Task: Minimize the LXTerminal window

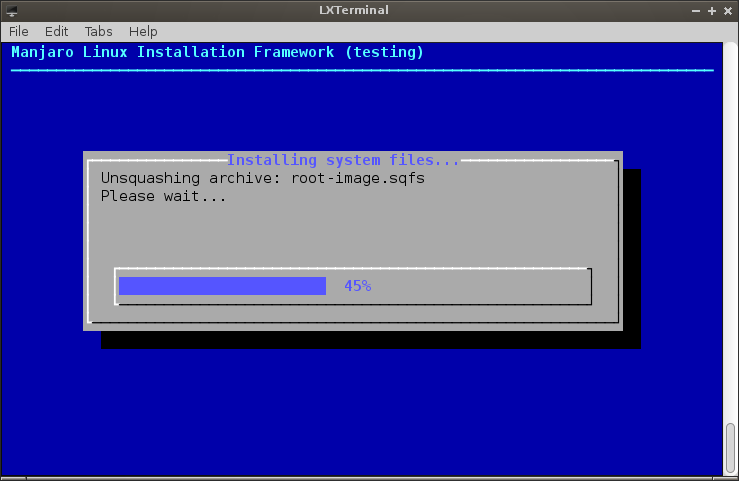Action: click(696, 10)
